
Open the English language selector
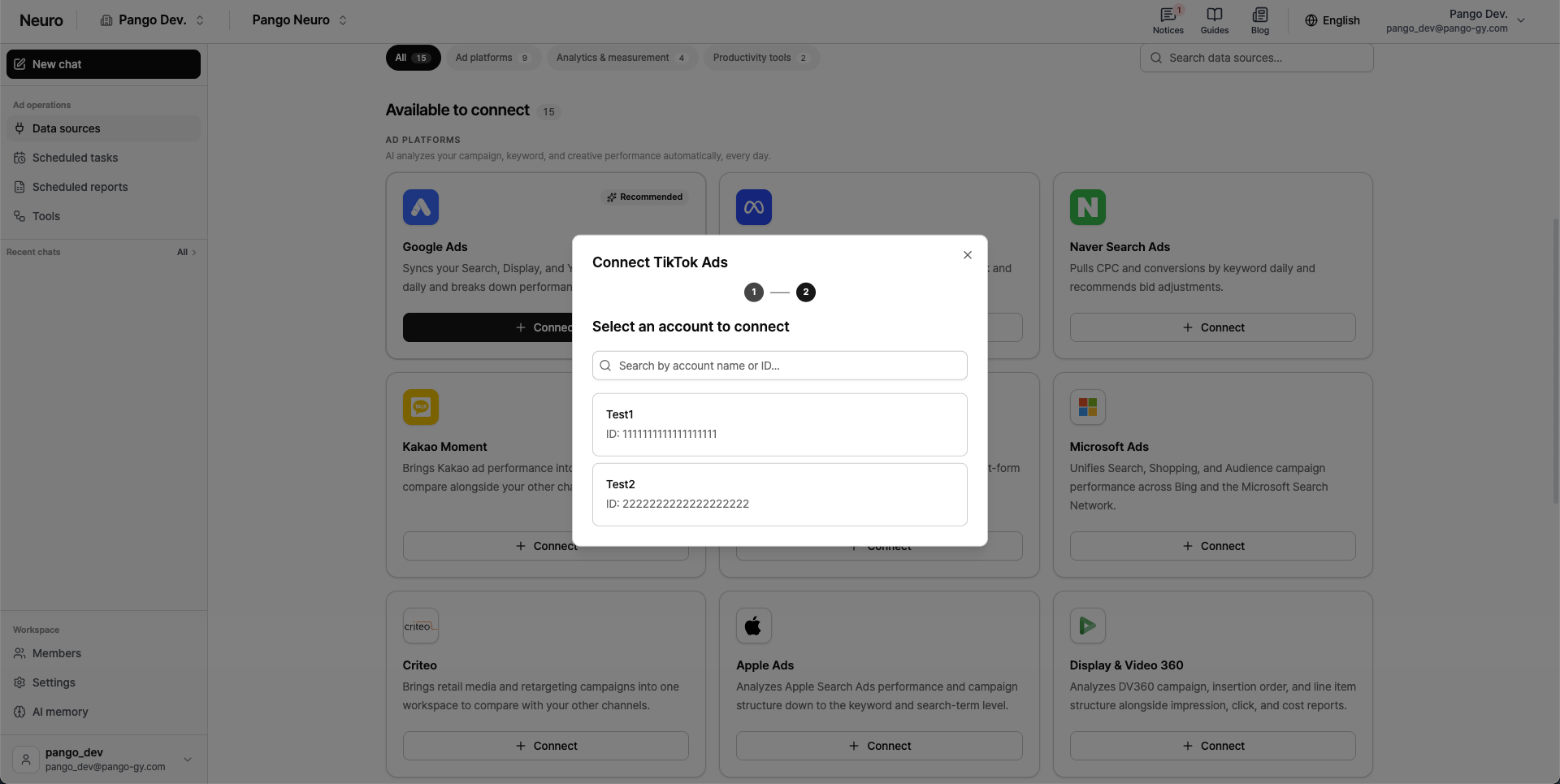click(1332, 20)
